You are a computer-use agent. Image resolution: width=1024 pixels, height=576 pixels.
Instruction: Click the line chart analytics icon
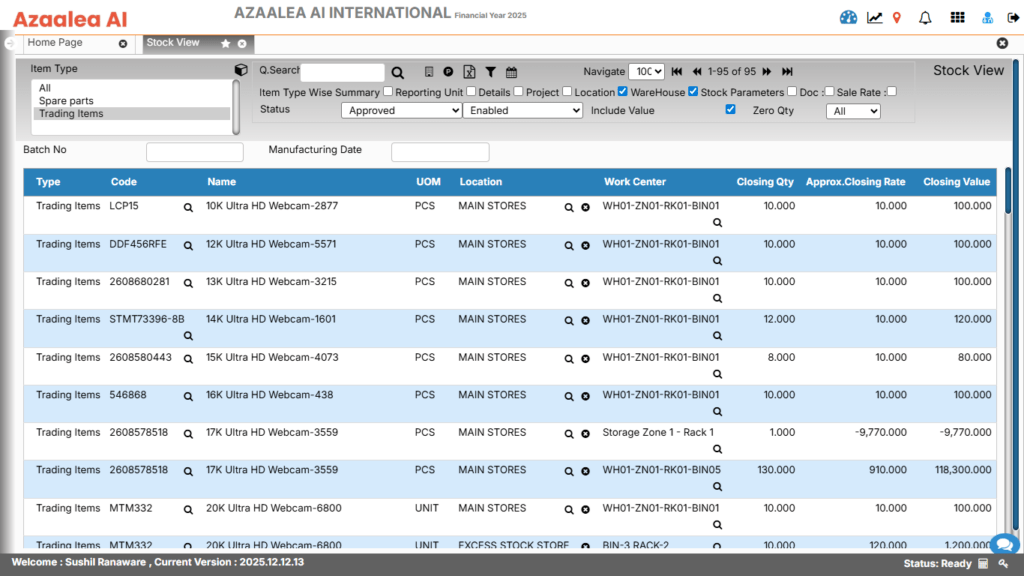click(874, 17)
